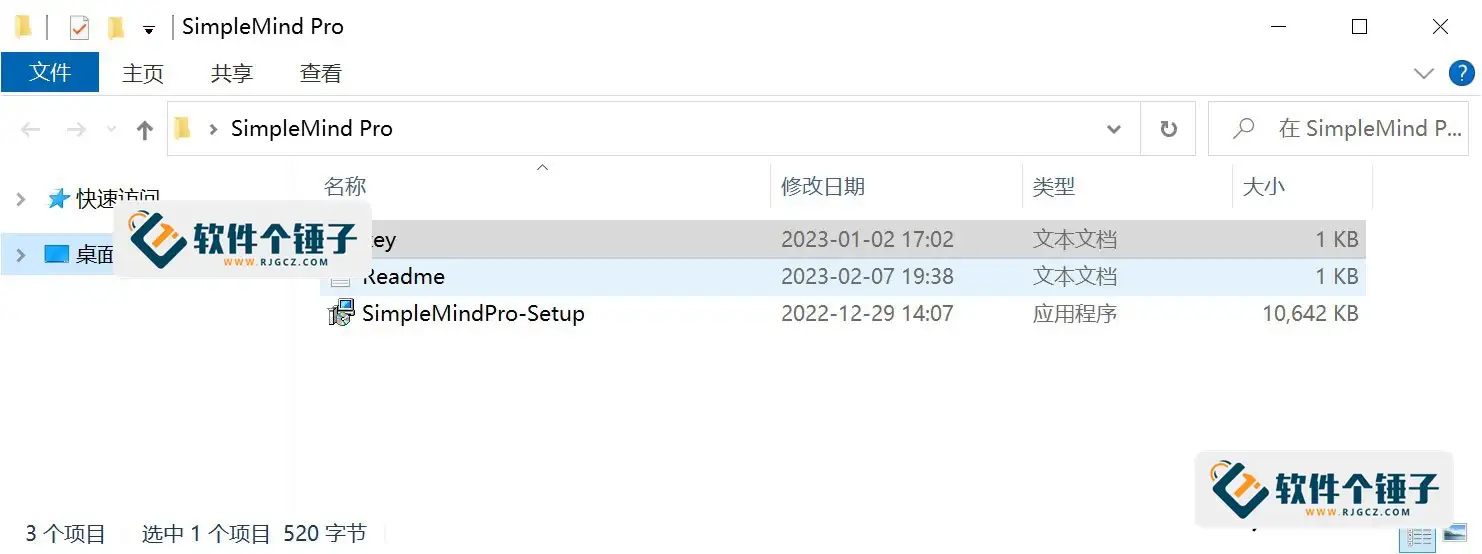Expand the 快速访问 tree node

pyautogui.click(x=21, y=199)
